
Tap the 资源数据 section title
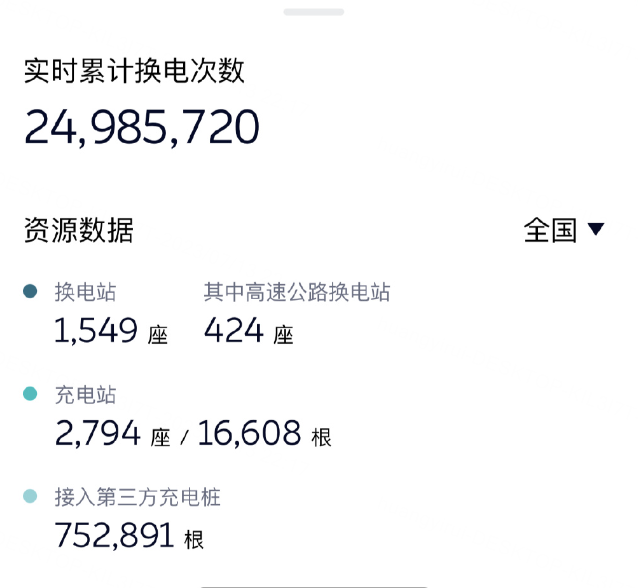79,230
